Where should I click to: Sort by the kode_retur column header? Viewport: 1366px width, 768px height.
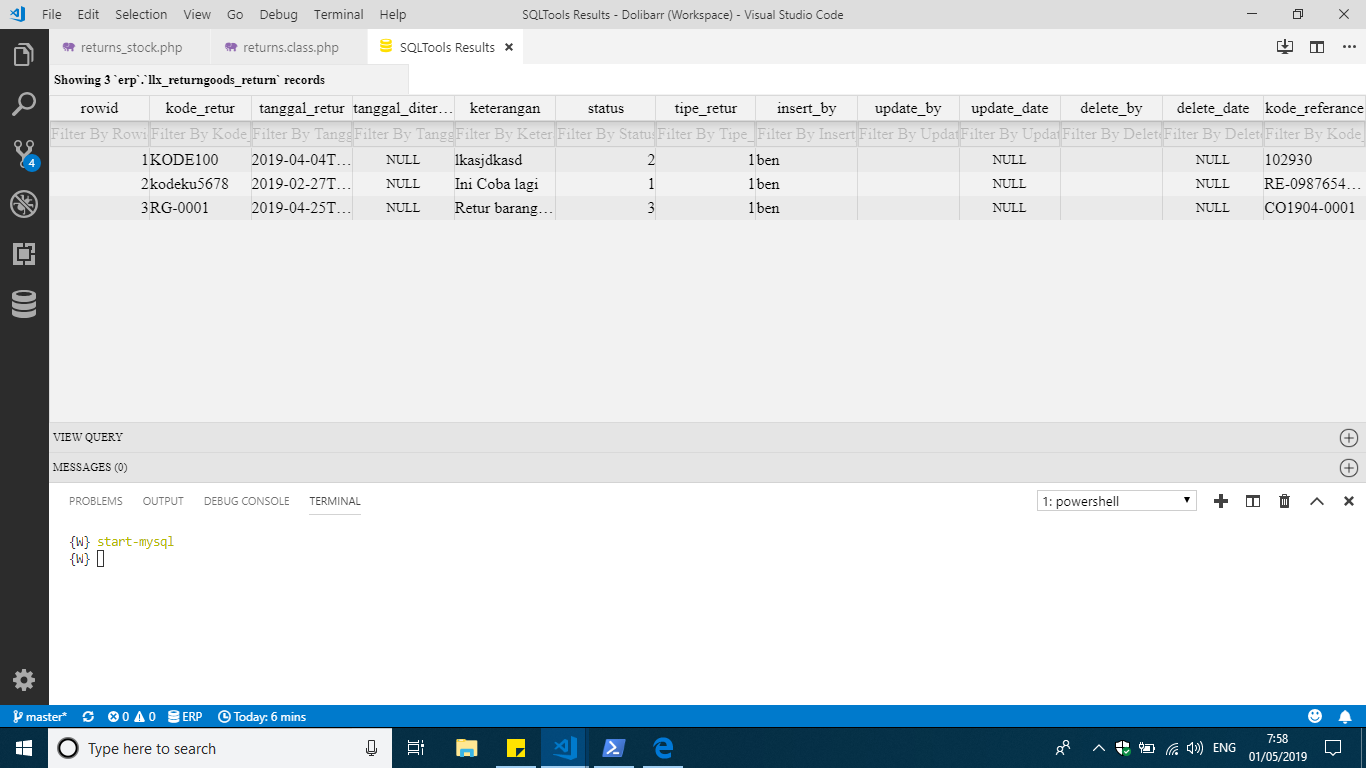201,108
